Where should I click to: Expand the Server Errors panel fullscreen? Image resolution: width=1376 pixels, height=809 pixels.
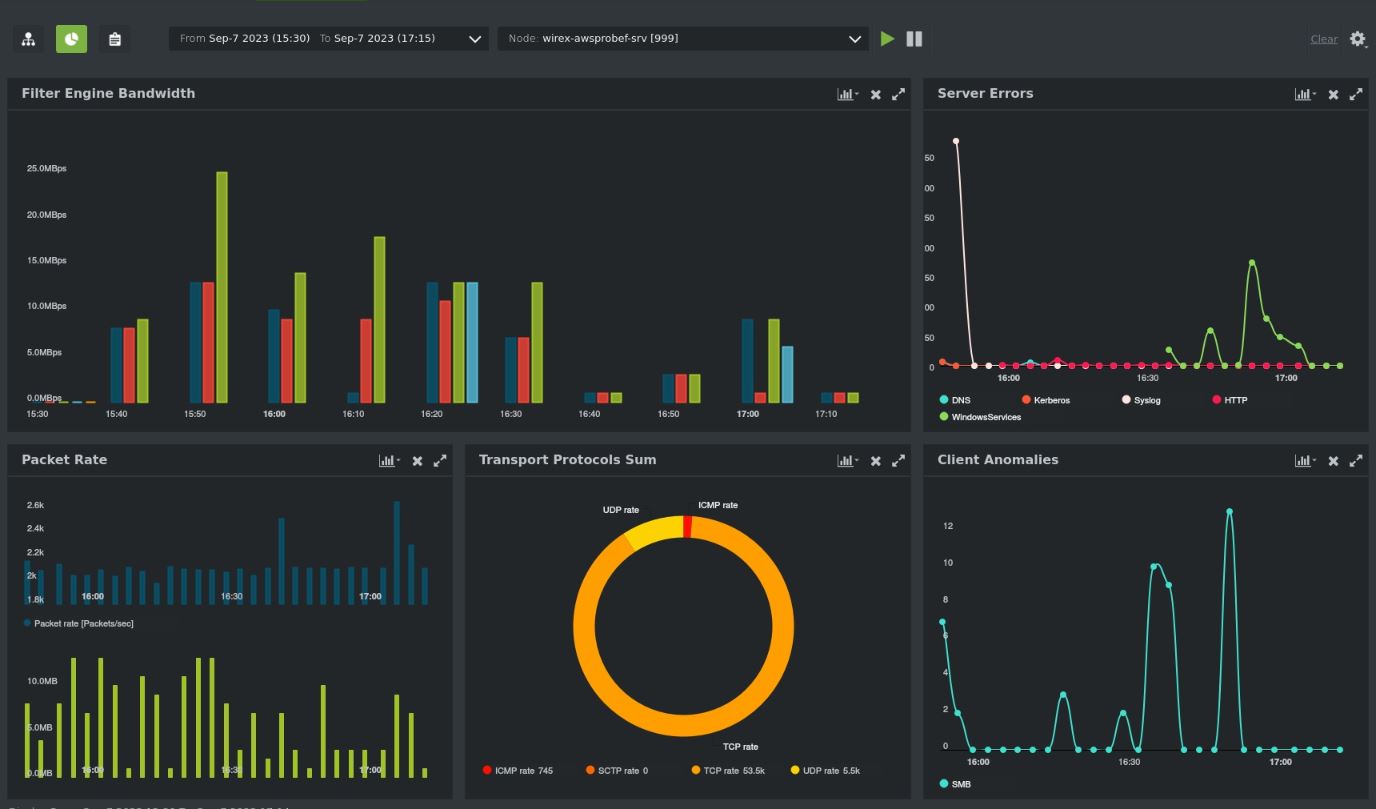(x=1356, y=94)
